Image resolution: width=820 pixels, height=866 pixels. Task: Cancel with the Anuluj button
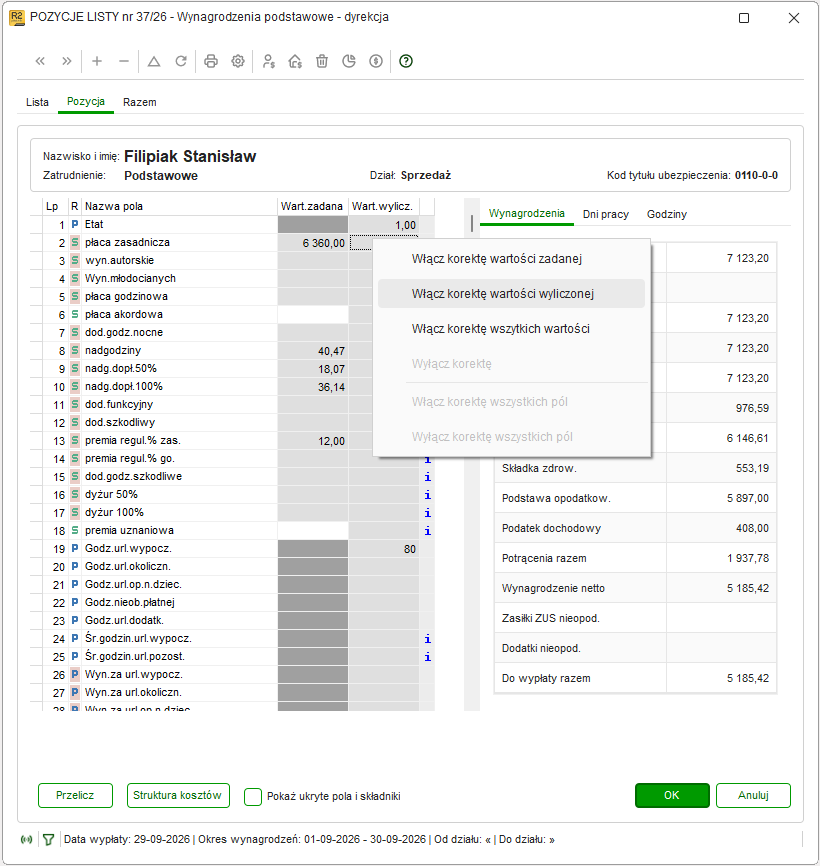[753, 795]
